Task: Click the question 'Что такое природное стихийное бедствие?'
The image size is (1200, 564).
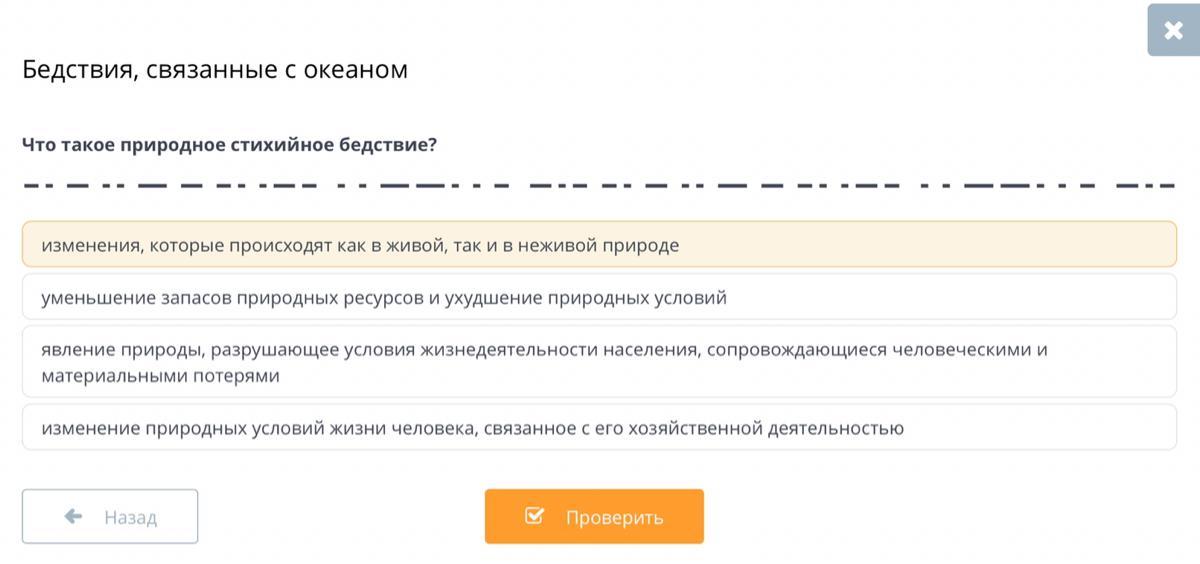Action: coord(230,145)
